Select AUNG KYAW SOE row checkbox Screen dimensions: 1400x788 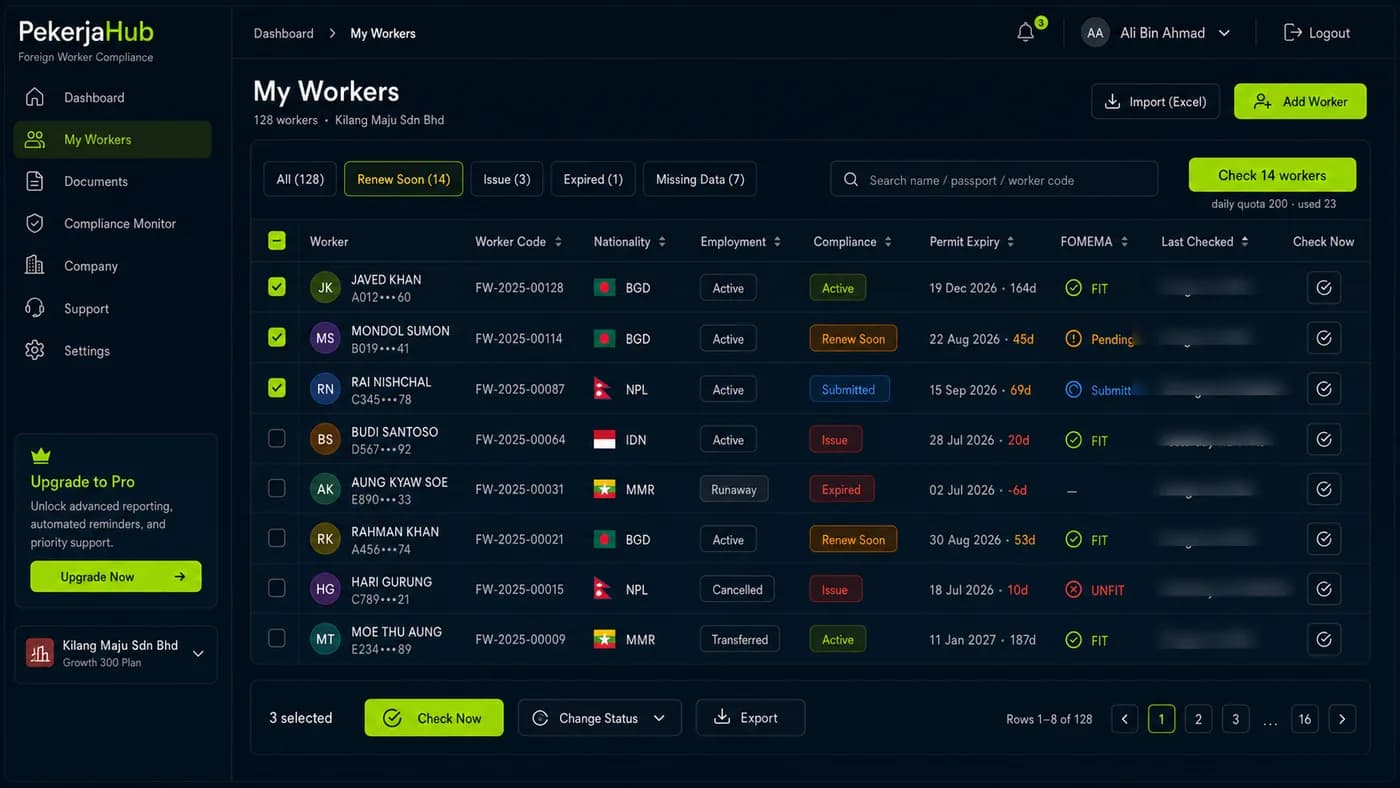click(x=277, y=488)
